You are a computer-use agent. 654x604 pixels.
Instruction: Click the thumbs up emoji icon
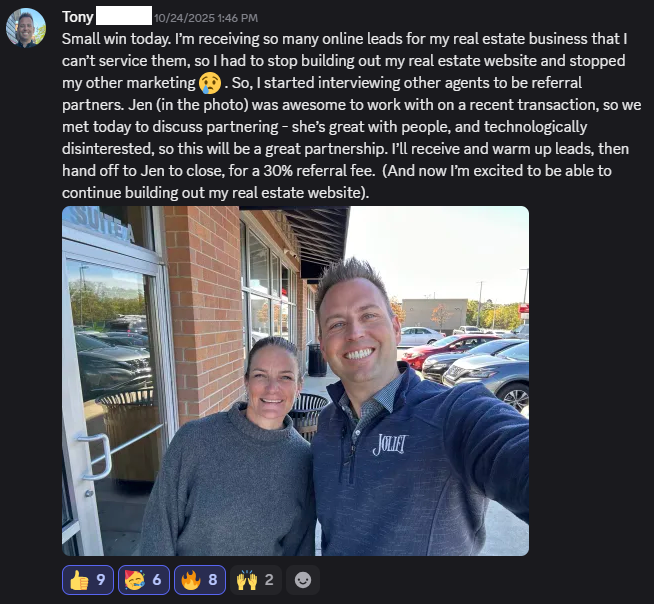(x=79, y=580)
